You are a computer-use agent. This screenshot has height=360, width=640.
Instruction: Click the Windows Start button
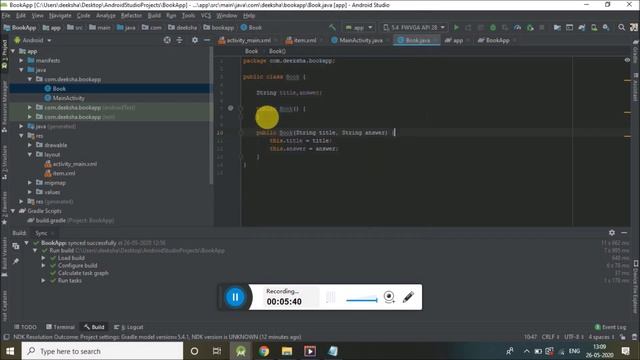[x=10, y=351]
